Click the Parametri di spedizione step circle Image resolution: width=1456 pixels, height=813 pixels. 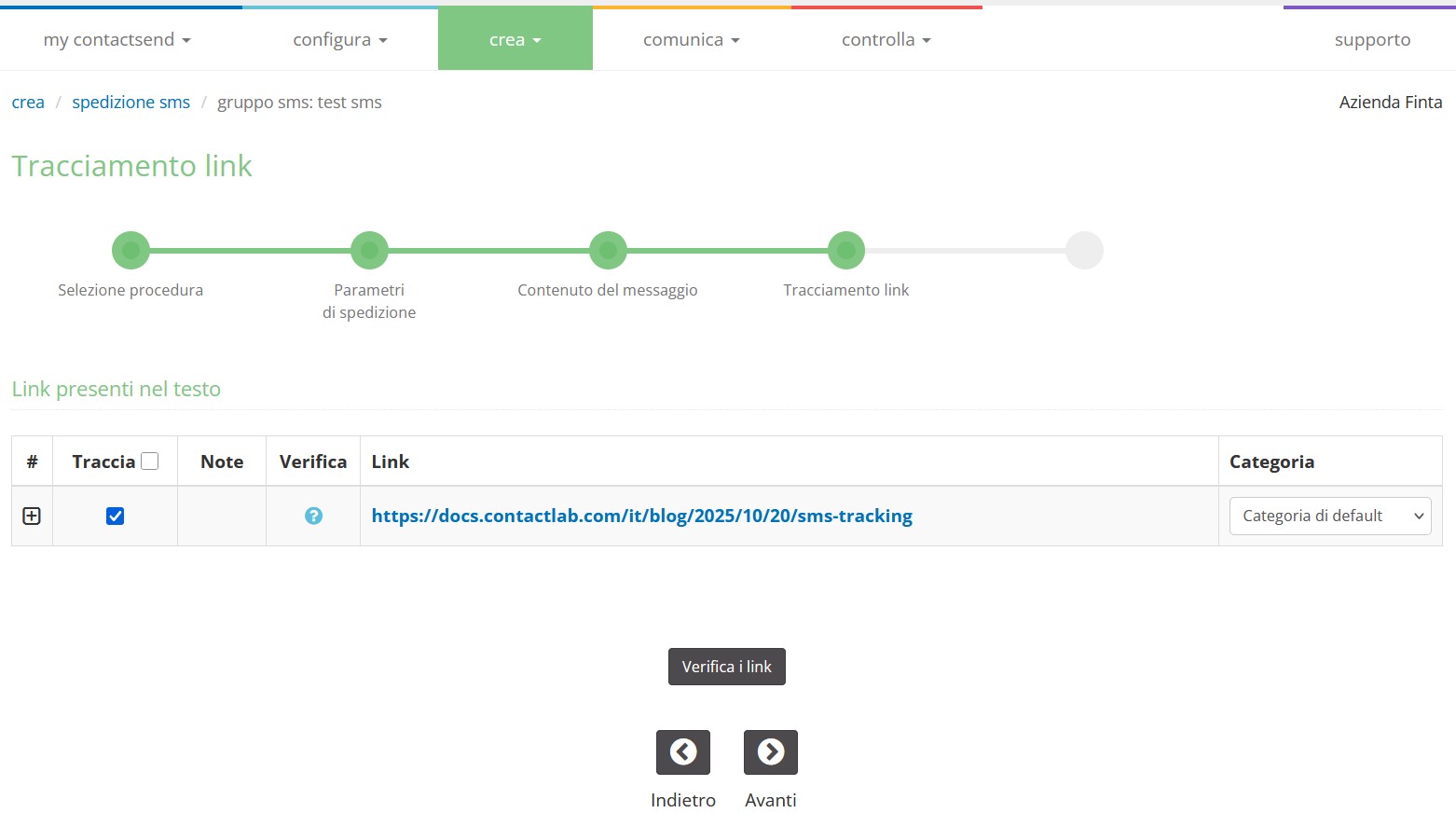pyautogui.click(x=369, y=250)
